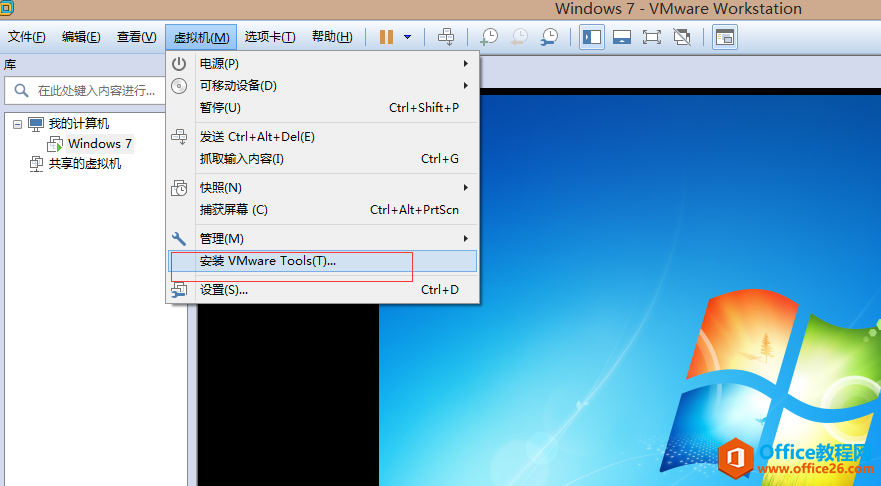Viewport: 881px width, 486px height.
Task: Expand the 可移动设备(D) submenu
Action: point(323,86)
